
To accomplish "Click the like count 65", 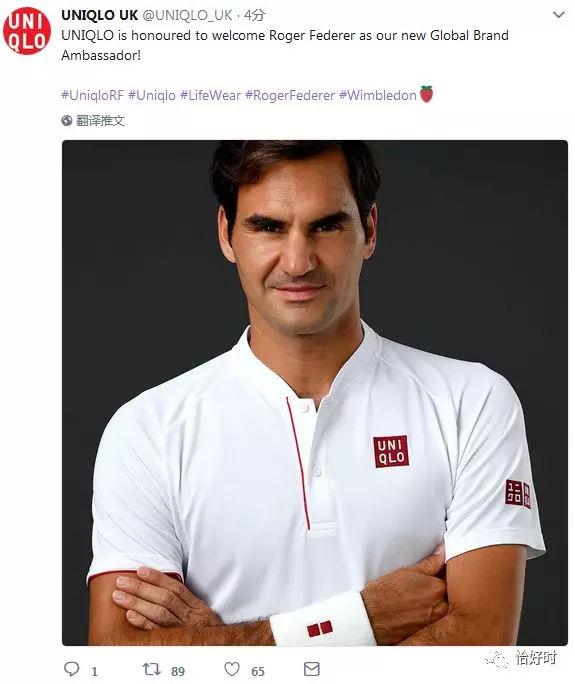I will (258, 671).
